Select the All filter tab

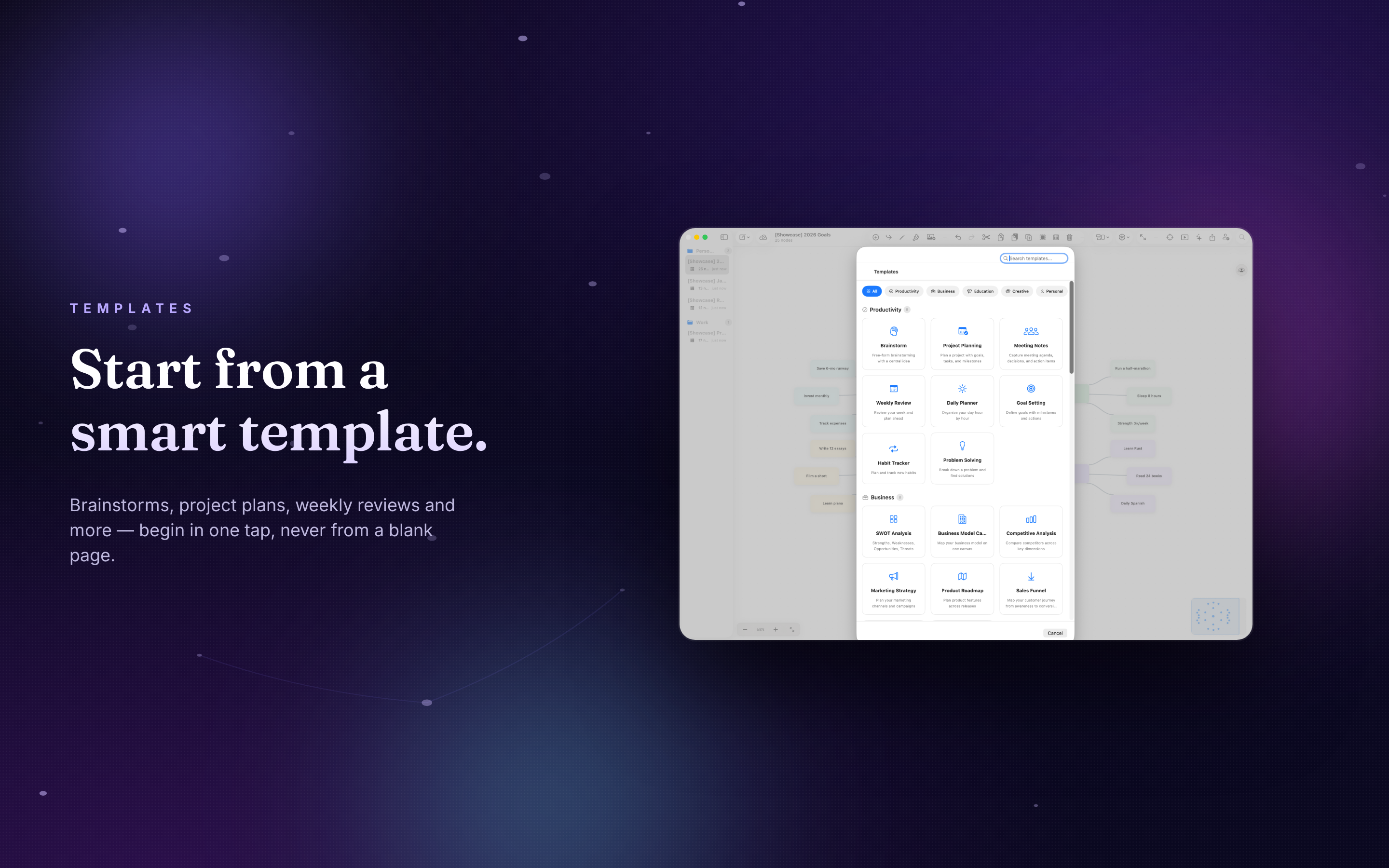point(872,291)
